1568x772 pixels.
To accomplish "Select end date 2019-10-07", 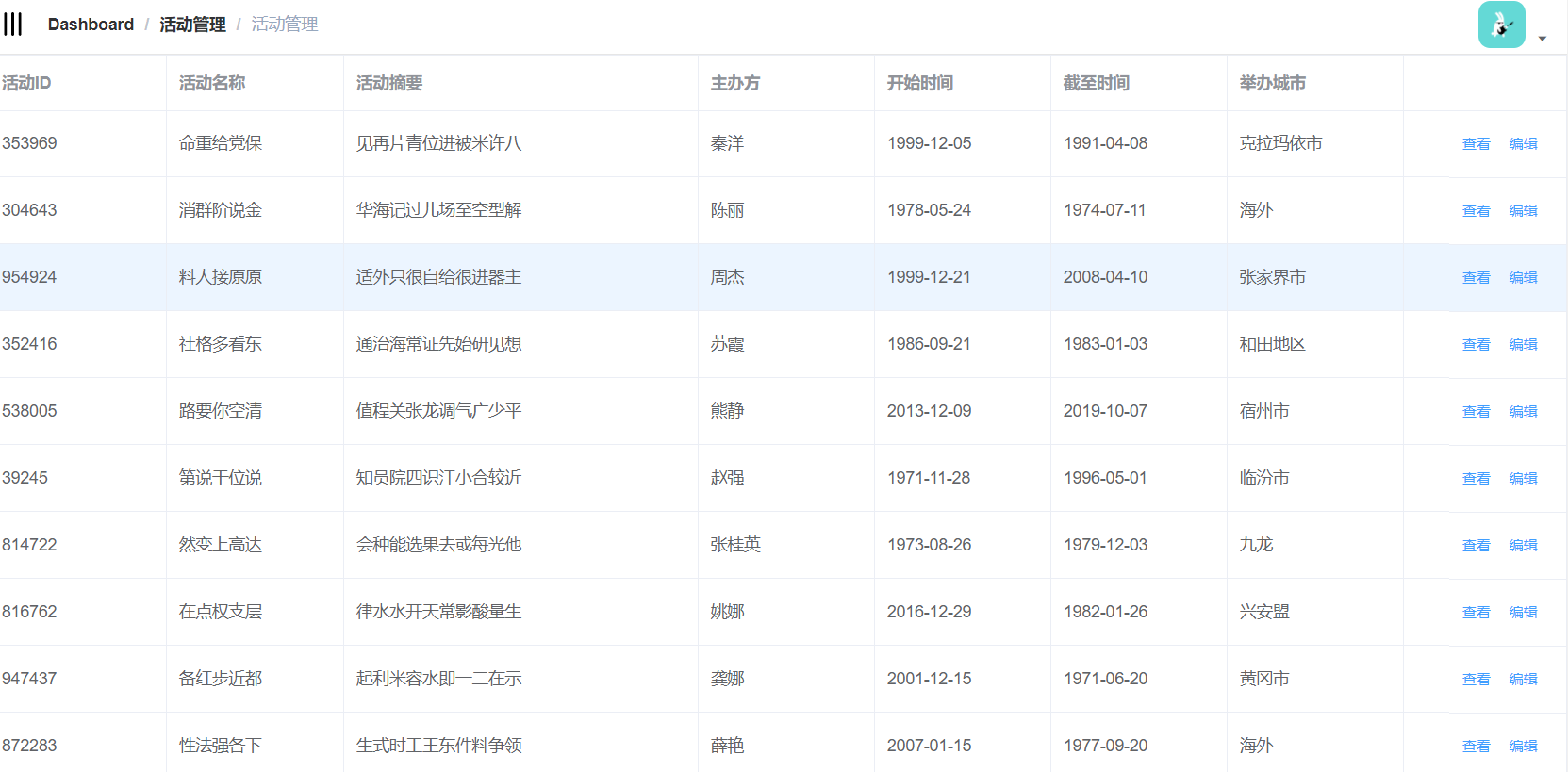I will (x=1106, y=411).
